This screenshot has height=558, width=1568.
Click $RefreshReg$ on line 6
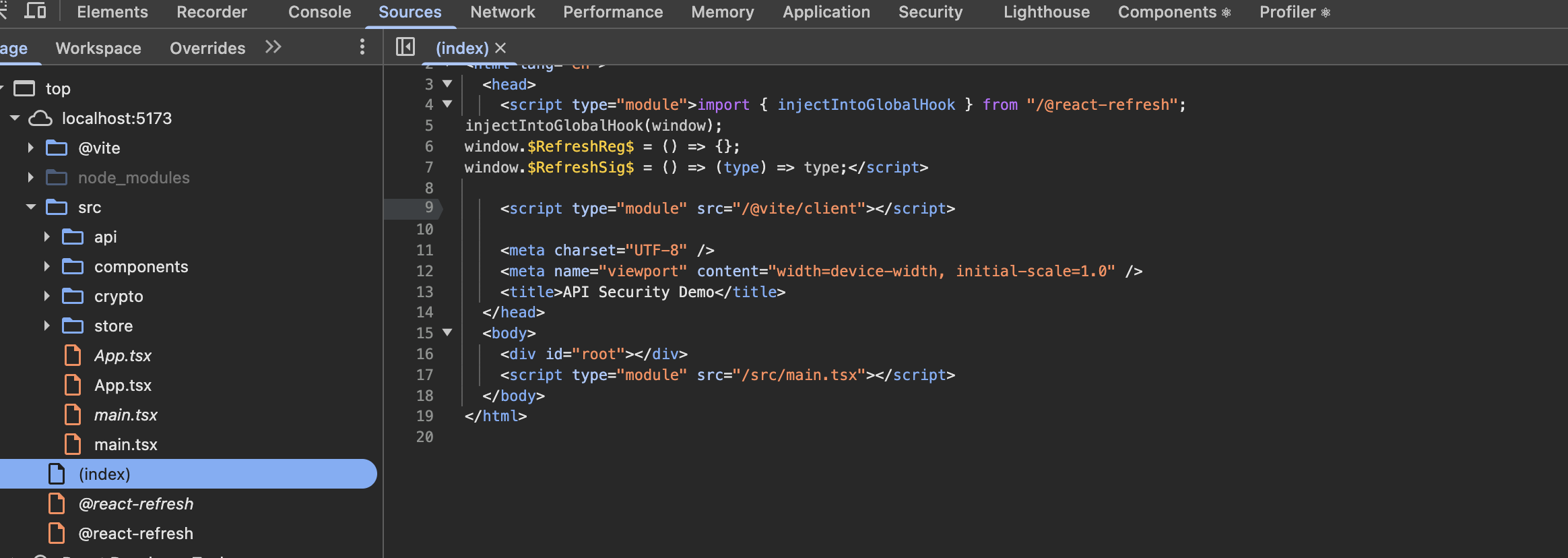581,146
